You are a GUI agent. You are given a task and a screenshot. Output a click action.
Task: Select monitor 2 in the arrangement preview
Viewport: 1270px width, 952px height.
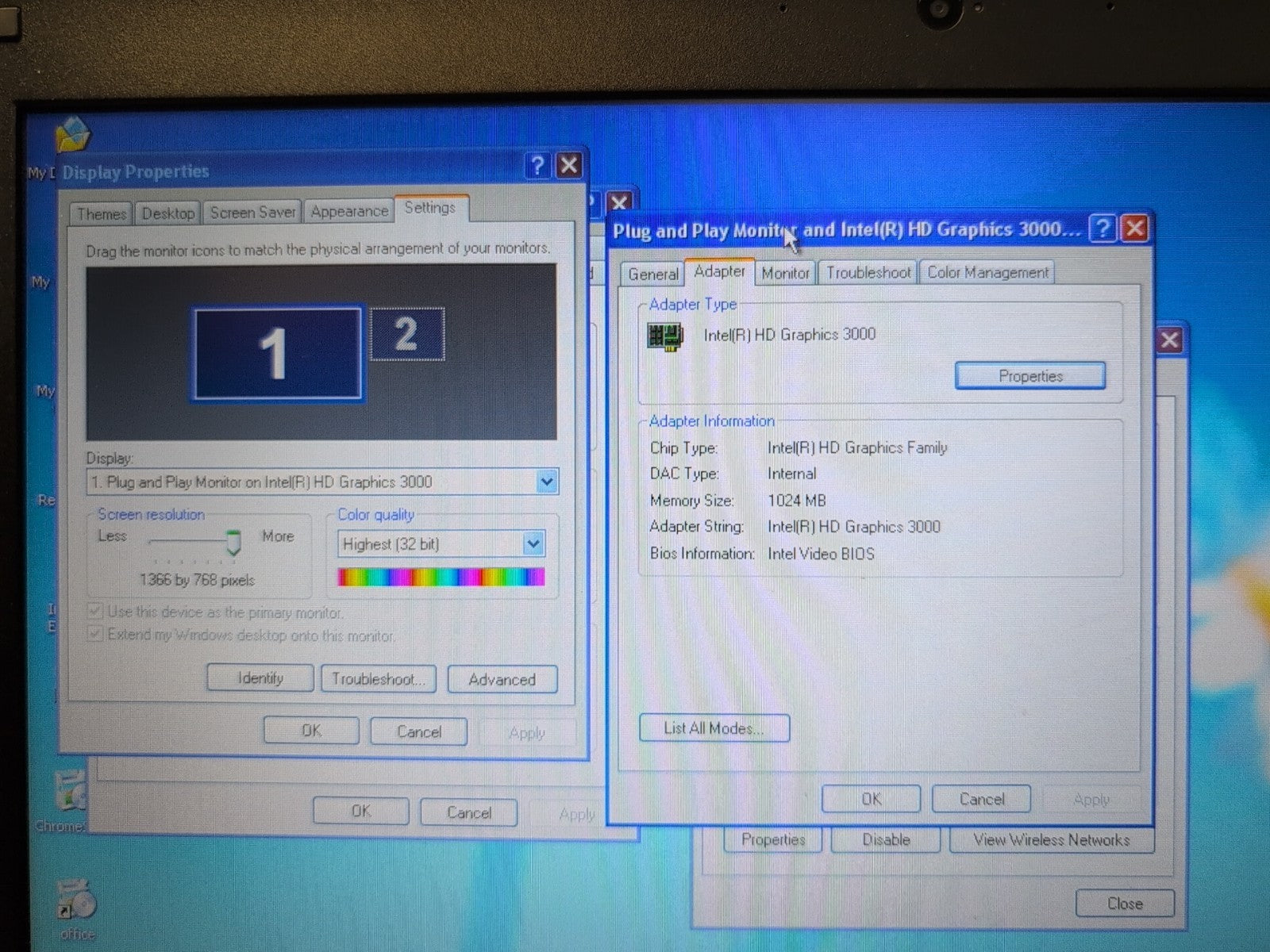407,334
